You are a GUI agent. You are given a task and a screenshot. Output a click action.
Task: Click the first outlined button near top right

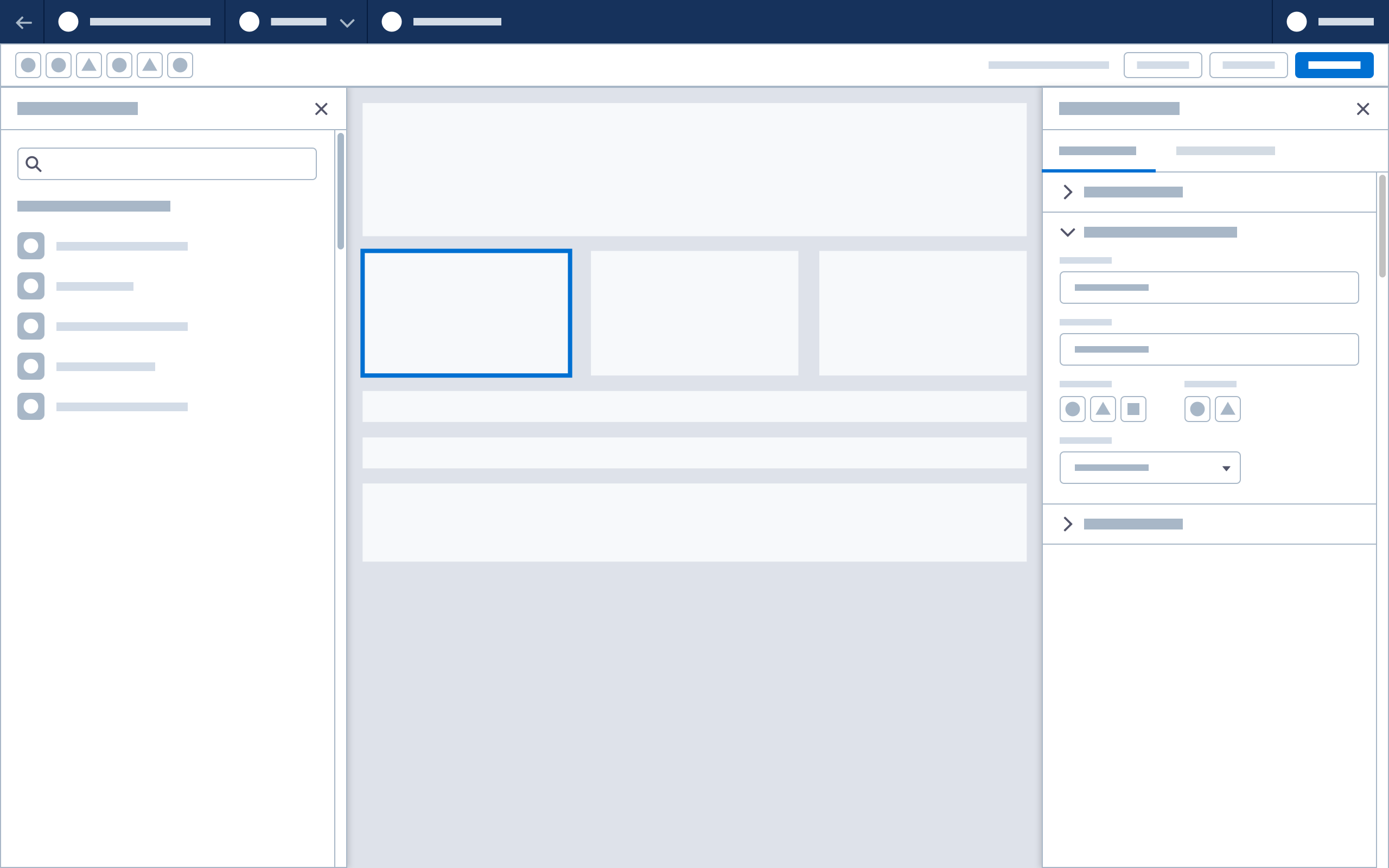pos(1163,65)
